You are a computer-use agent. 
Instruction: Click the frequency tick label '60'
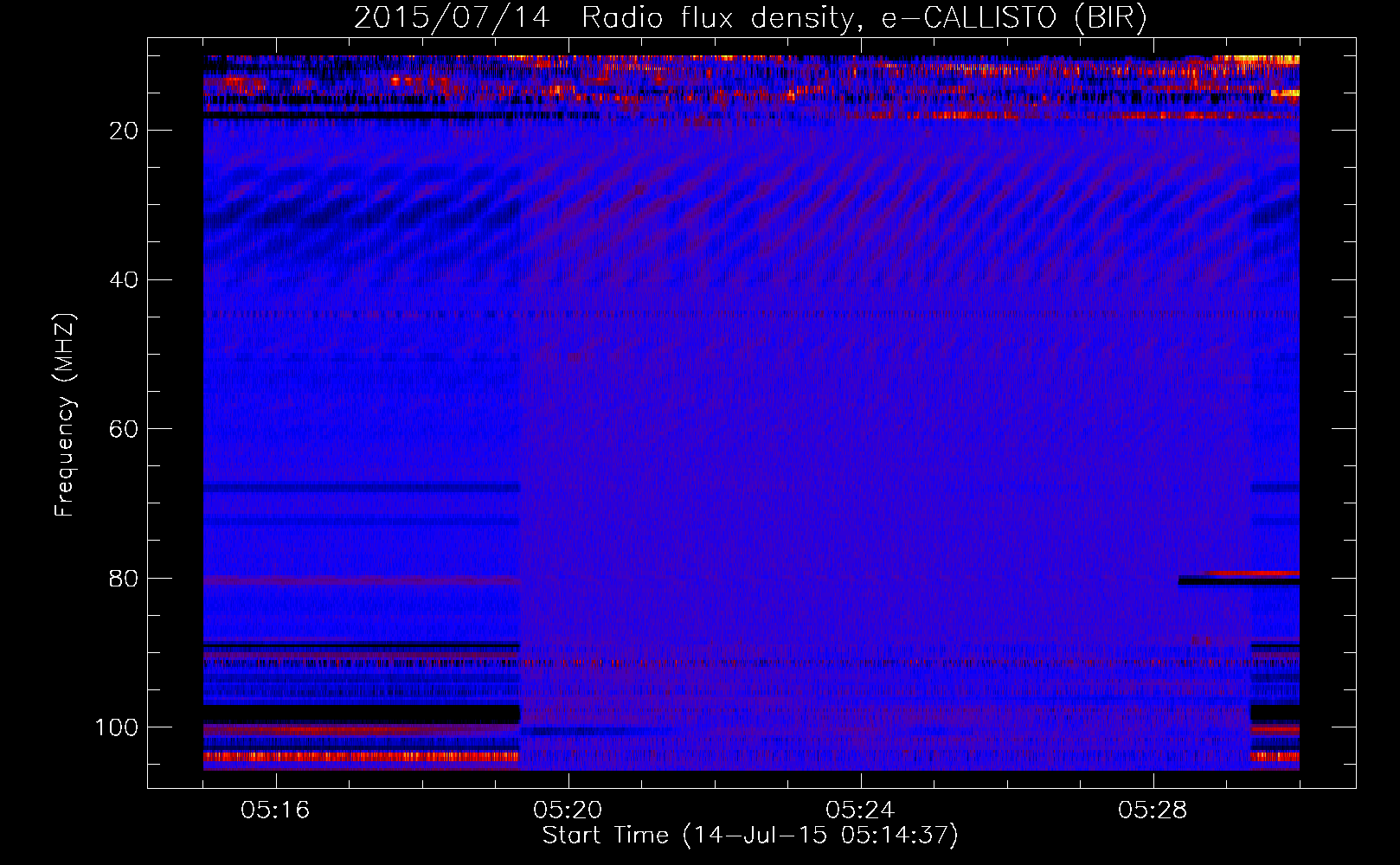click(x=125, y=429)
